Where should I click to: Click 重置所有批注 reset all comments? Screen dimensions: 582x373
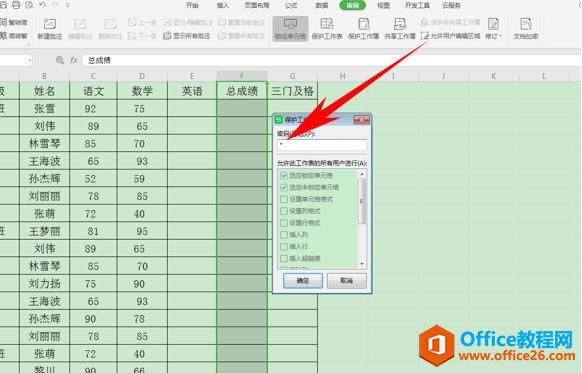pyautogui.click(x=241, y=36)
